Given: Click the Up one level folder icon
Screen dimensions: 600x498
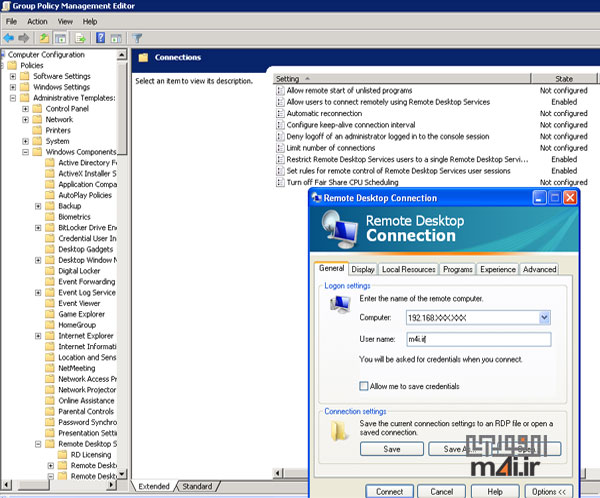Looking at the screenshot, I should [44, 38].
